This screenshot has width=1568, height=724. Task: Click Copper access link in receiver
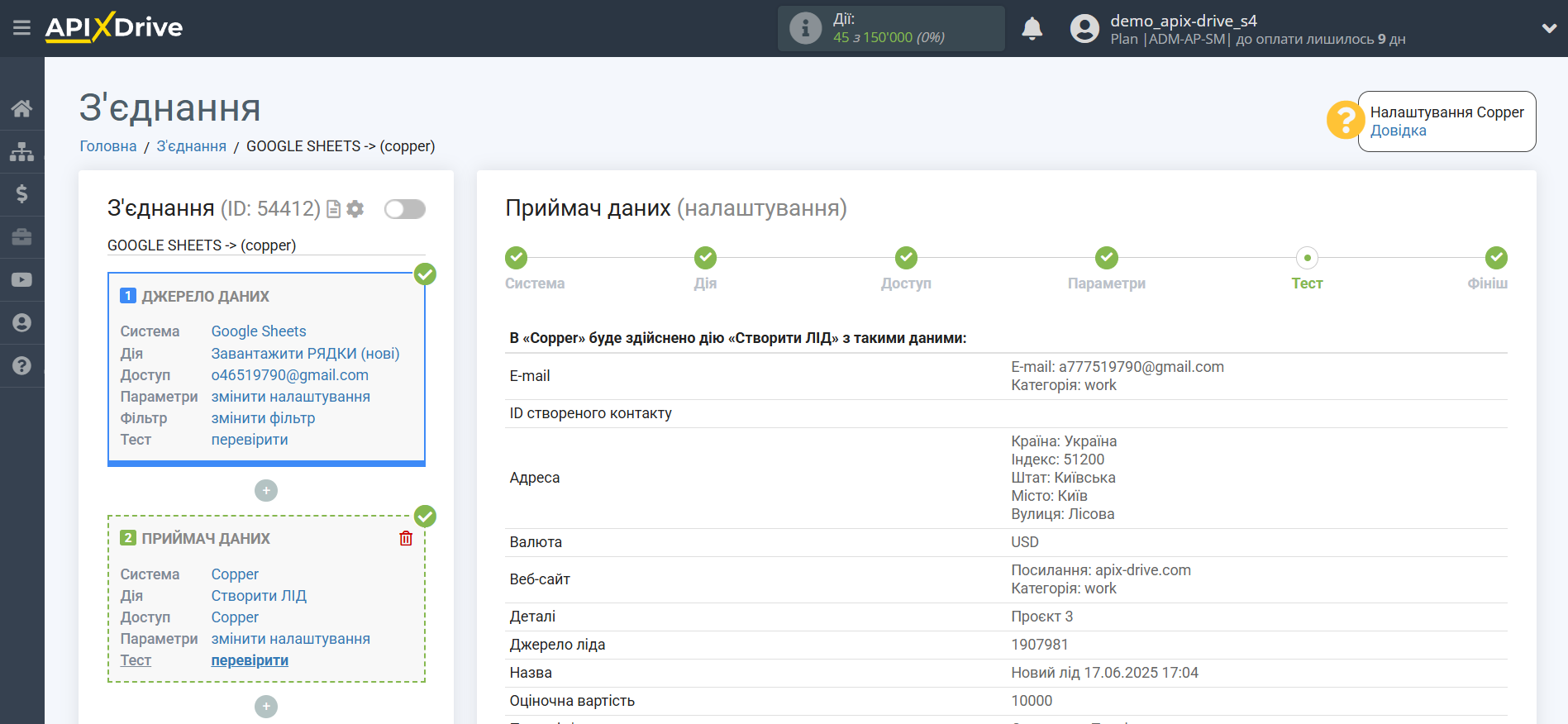click(x=235, y=617)
